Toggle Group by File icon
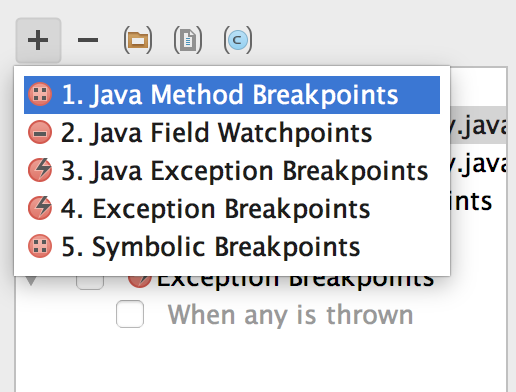 [x=188, y=40]
